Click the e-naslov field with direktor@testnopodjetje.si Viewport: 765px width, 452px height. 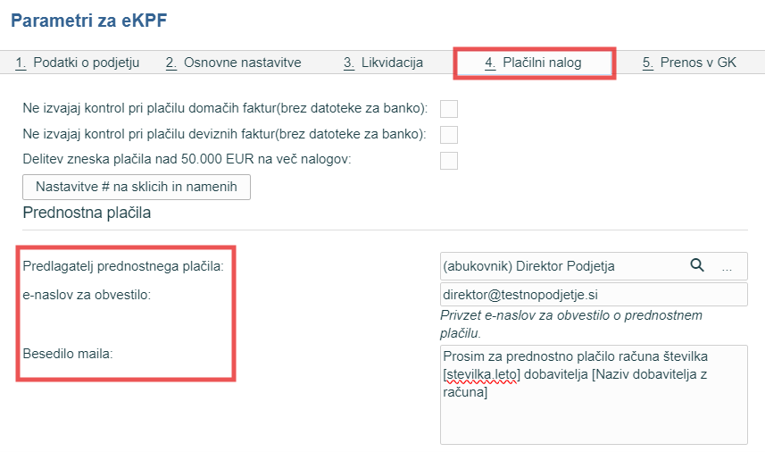pos(594,294)
